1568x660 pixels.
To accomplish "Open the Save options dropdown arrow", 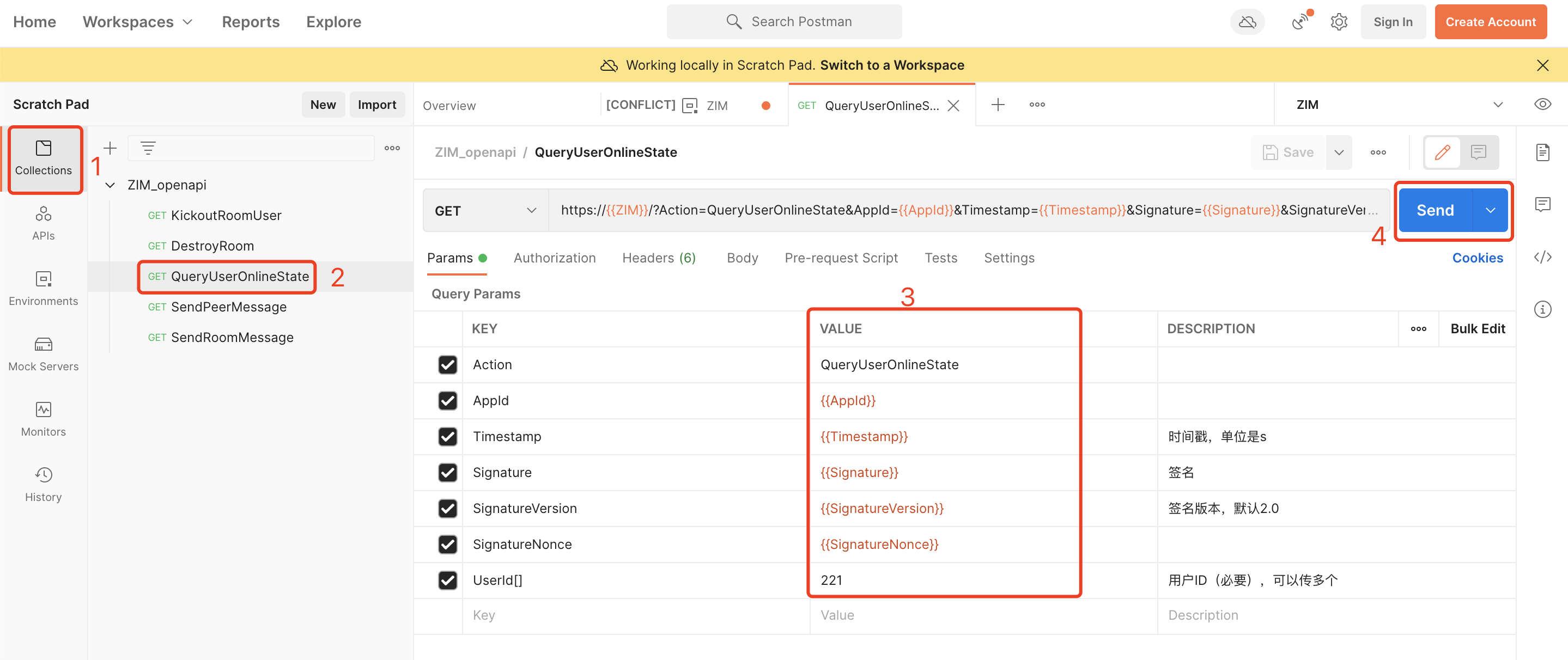I will click(1339, 152).
